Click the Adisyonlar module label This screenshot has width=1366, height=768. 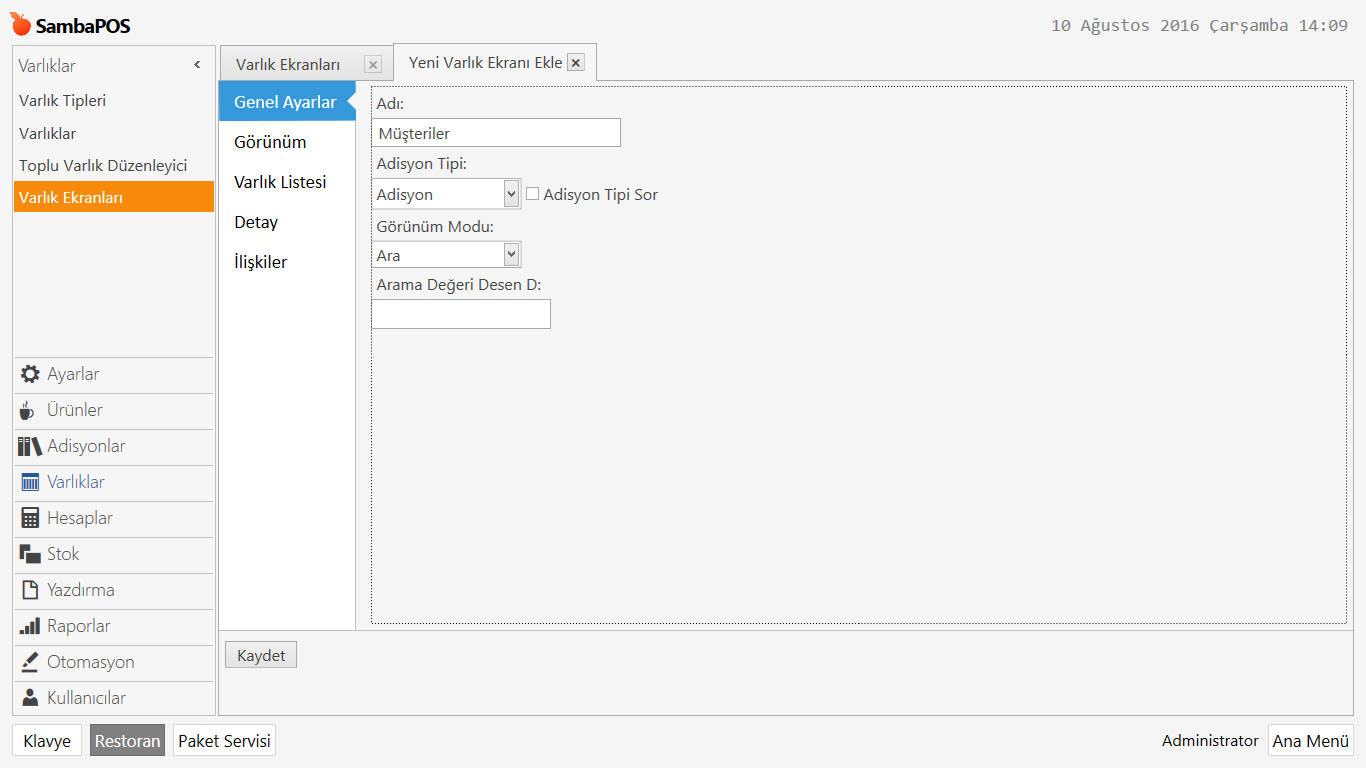86,446
